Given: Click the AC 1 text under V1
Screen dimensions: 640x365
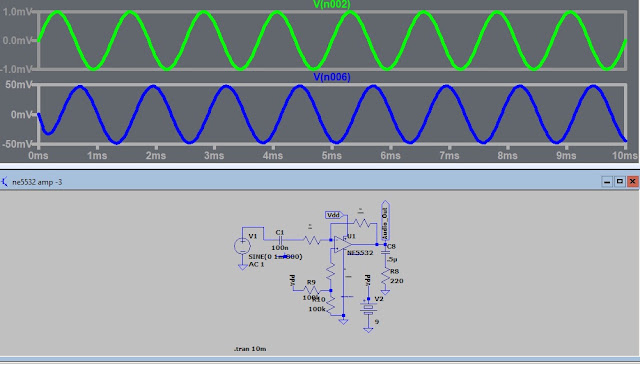Looking at the screenshot, I should [256, 264].
